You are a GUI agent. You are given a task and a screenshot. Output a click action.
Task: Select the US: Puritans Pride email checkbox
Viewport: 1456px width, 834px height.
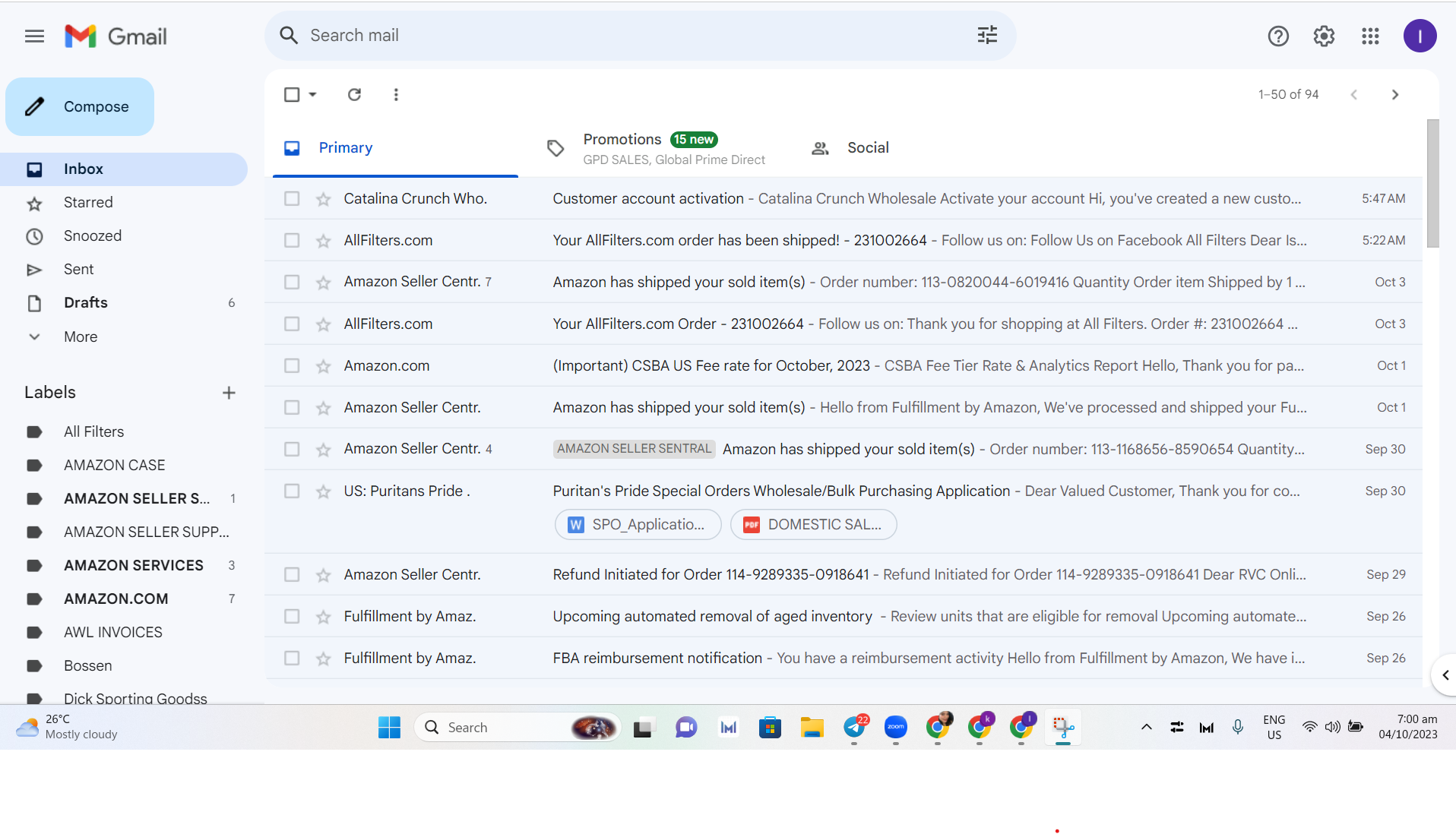292,491
